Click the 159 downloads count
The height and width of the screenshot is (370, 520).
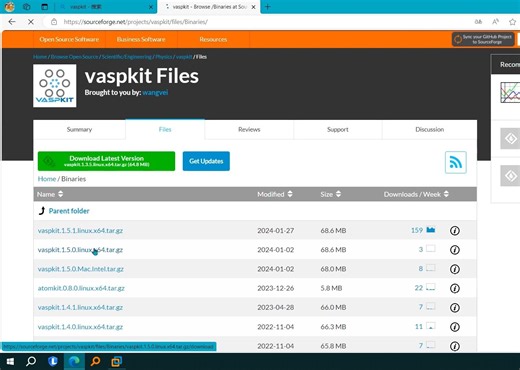(x=417, y=230)
